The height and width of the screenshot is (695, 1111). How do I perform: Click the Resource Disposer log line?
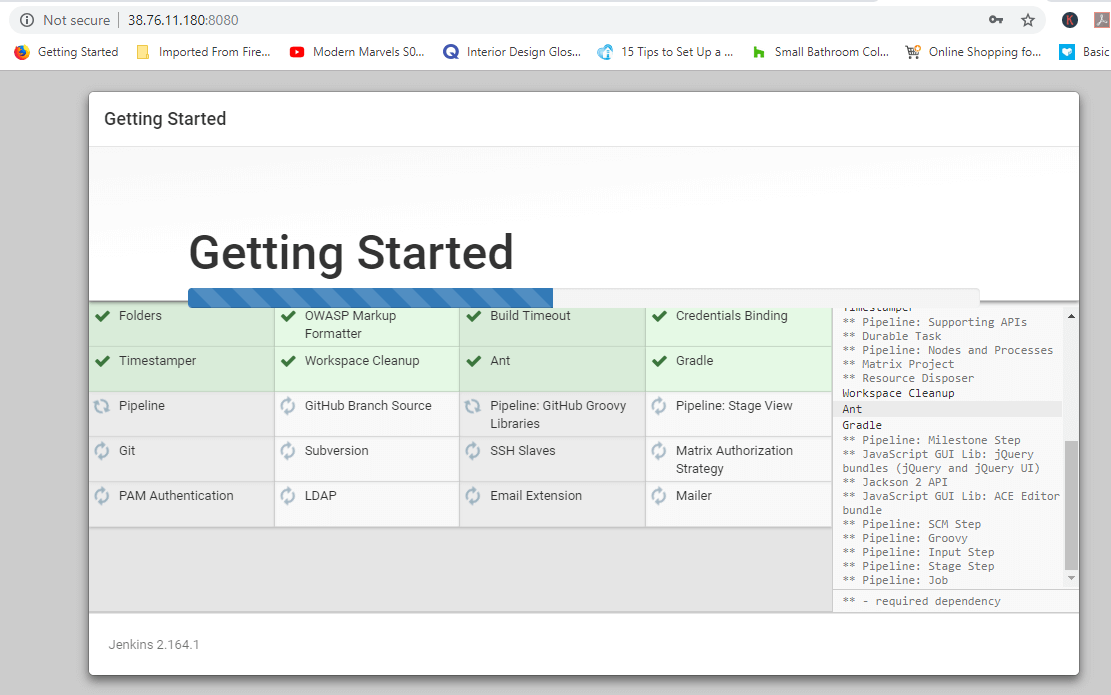point(908,378)
